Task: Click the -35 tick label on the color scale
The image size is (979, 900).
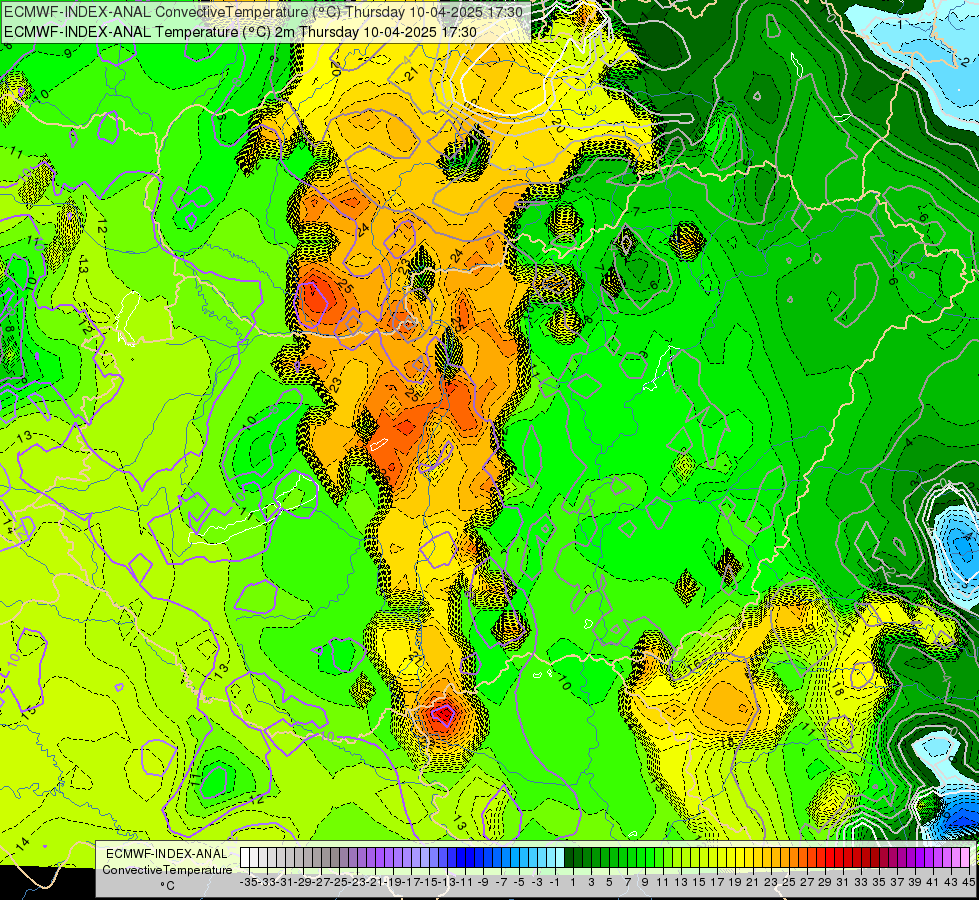Action: tap(249, 883)
